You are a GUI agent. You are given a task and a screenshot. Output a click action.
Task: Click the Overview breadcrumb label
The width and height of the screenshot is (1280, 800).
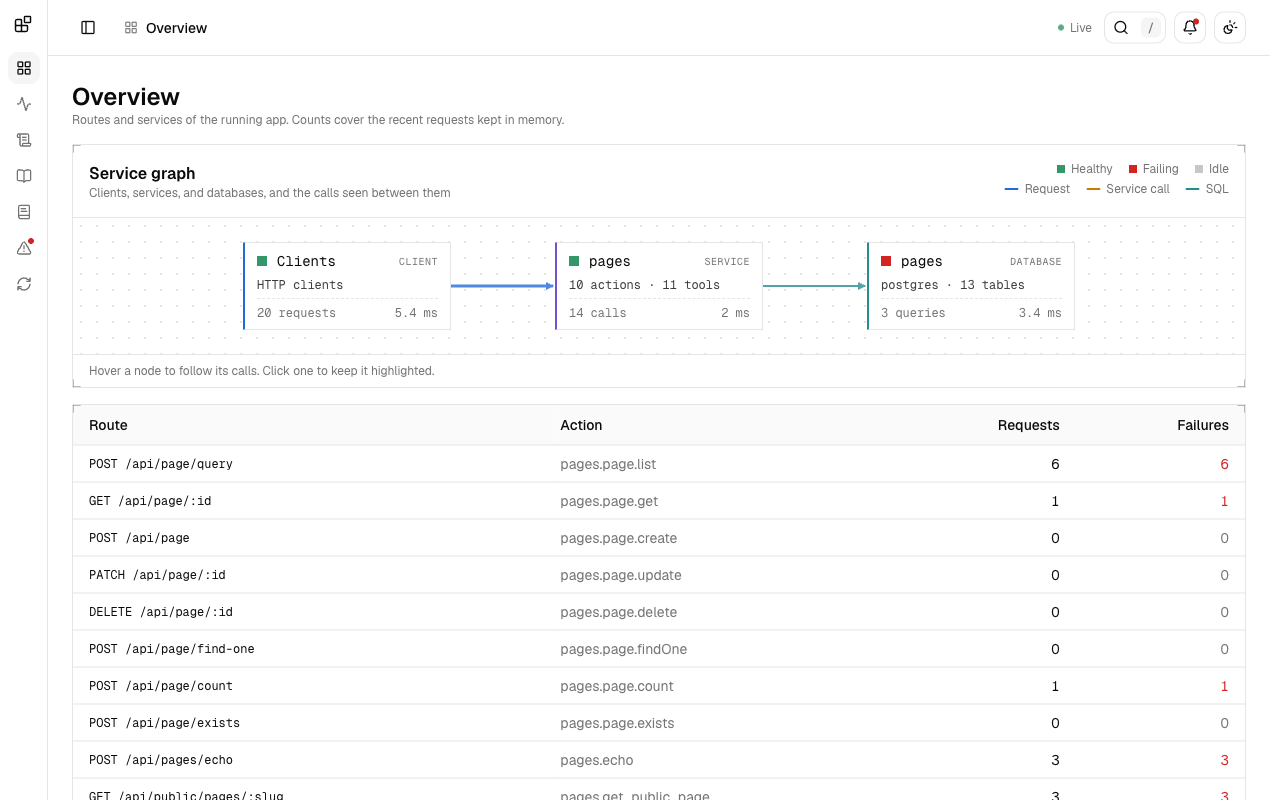coord(176,28)
